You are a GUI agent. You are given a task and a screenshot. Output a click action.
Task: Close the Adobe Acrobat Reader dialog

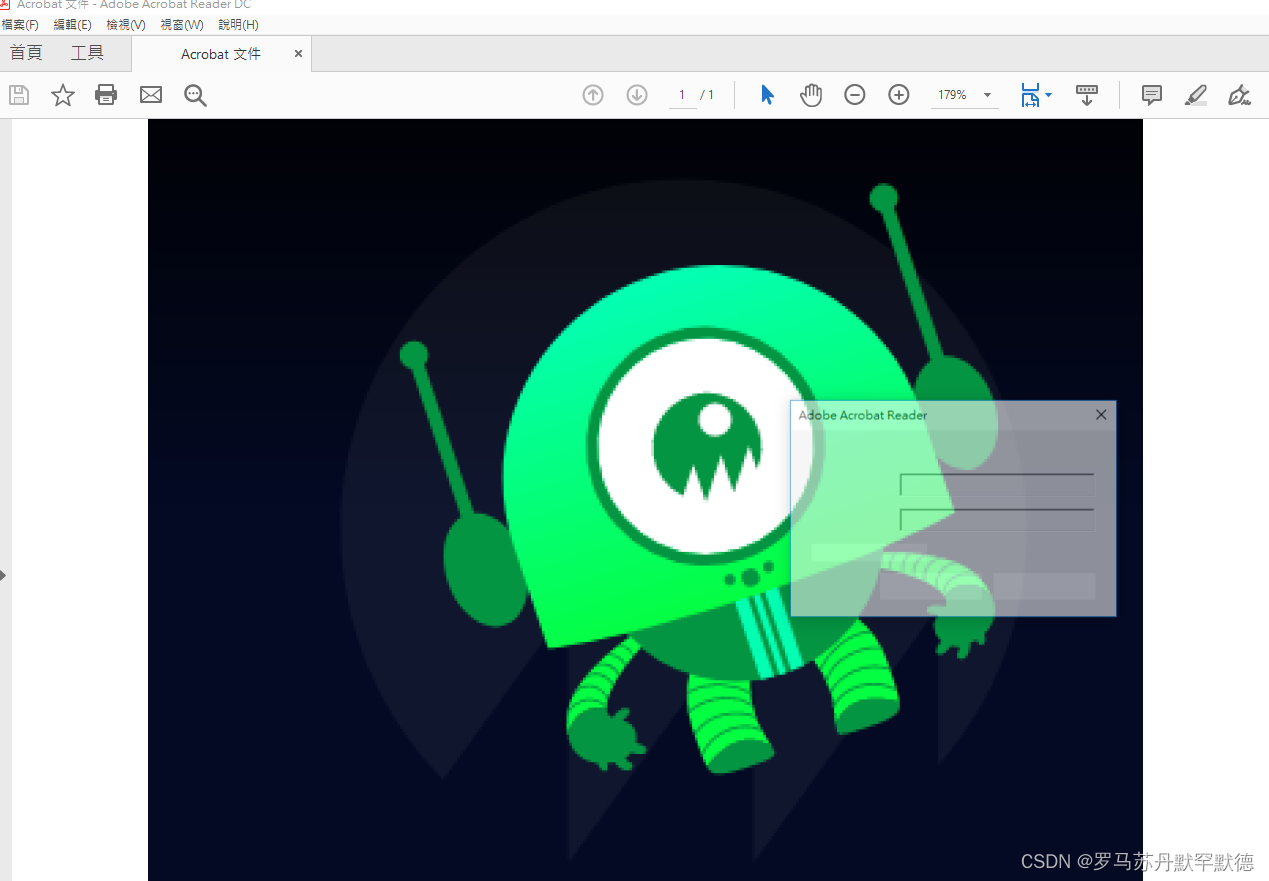(x=1101, y=415)
